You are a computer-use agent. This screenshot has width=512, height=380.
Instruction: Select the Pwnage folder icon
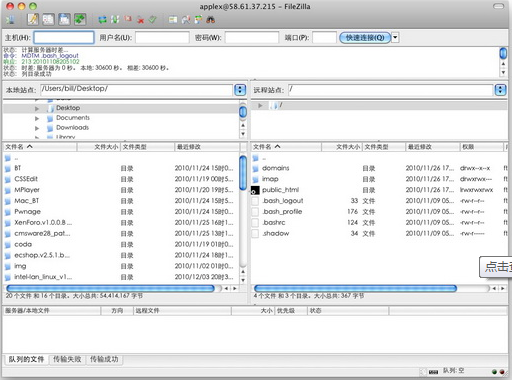click(8, 212)
